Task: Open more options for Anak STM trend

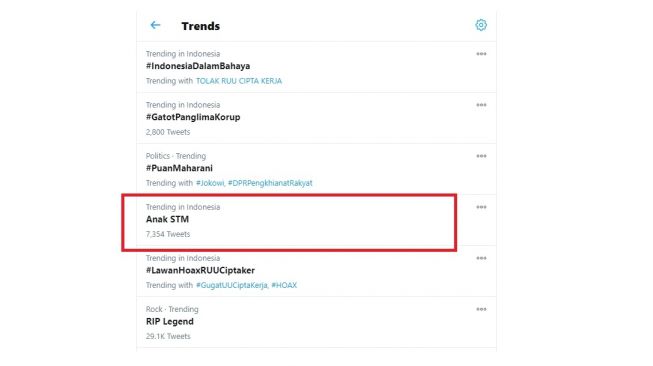Action: click(481, 207)
